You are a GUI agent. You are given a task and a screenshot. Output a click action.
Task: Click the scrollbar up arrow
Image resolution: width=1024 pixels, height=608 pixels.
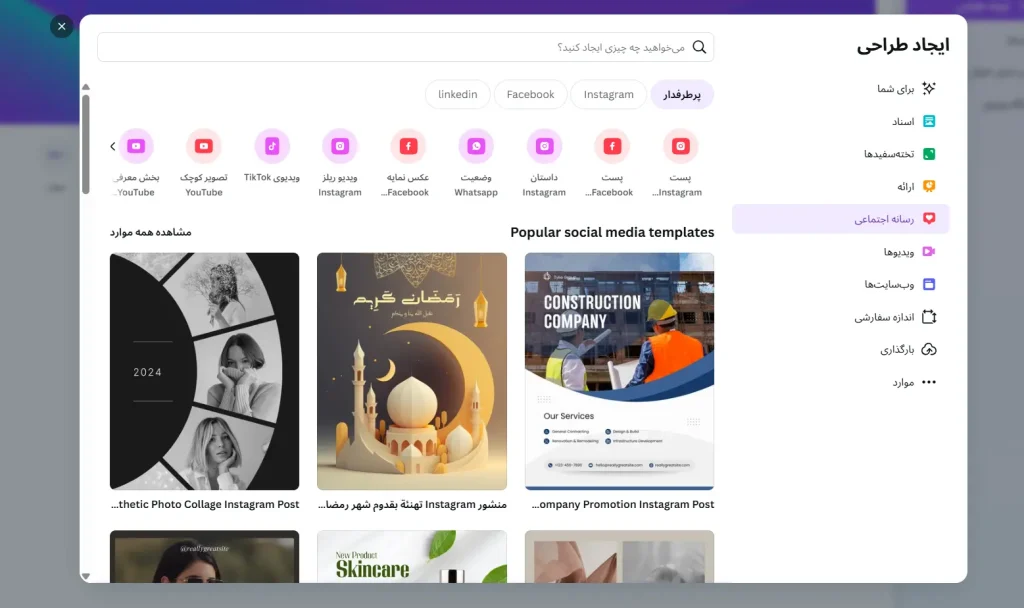[86, 87]
